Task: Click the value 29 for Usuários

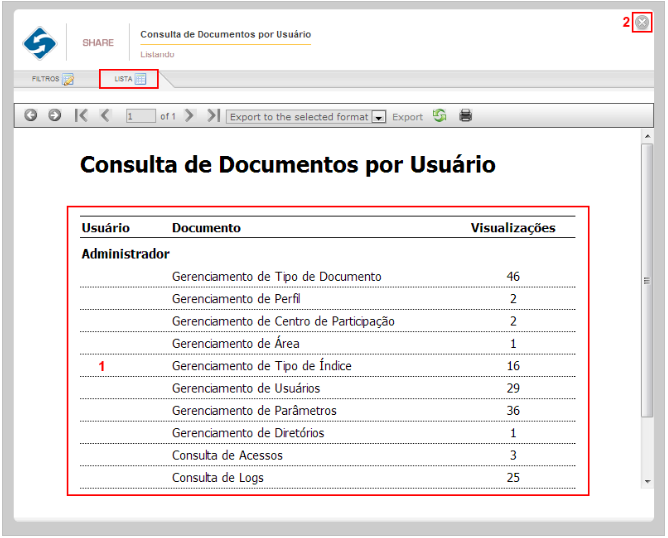Action: point(513,388)
